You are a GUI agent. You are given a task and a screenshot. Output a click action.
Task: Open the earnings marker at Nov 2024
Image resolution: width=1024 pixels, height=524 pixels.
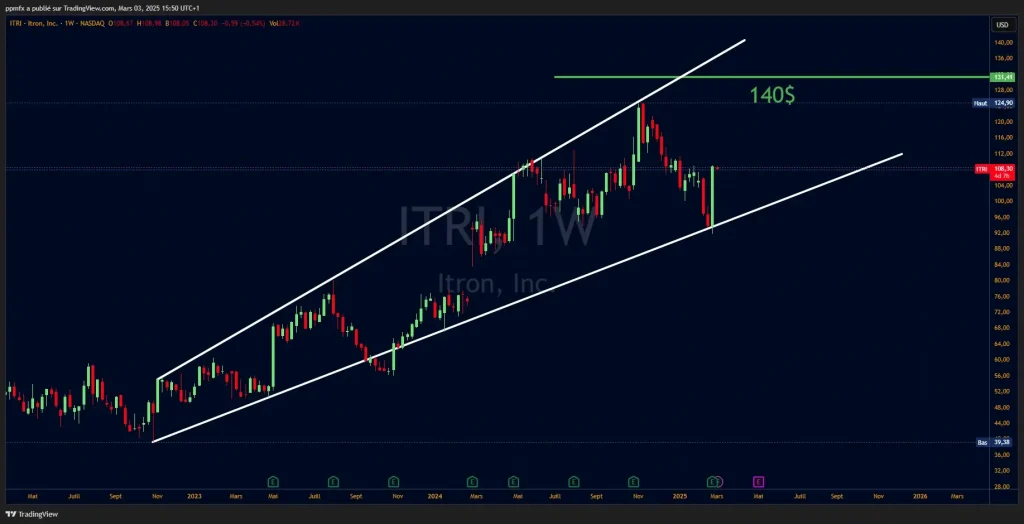click(633, 482)
